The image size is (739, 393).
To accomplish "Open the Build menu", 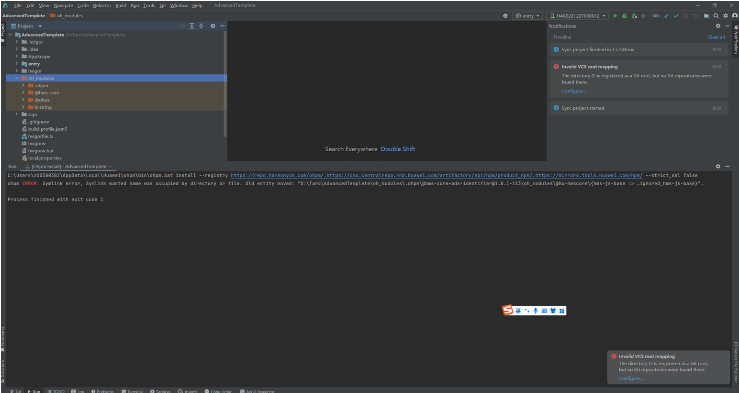I will pyautogui.click(x=121, y=6).
